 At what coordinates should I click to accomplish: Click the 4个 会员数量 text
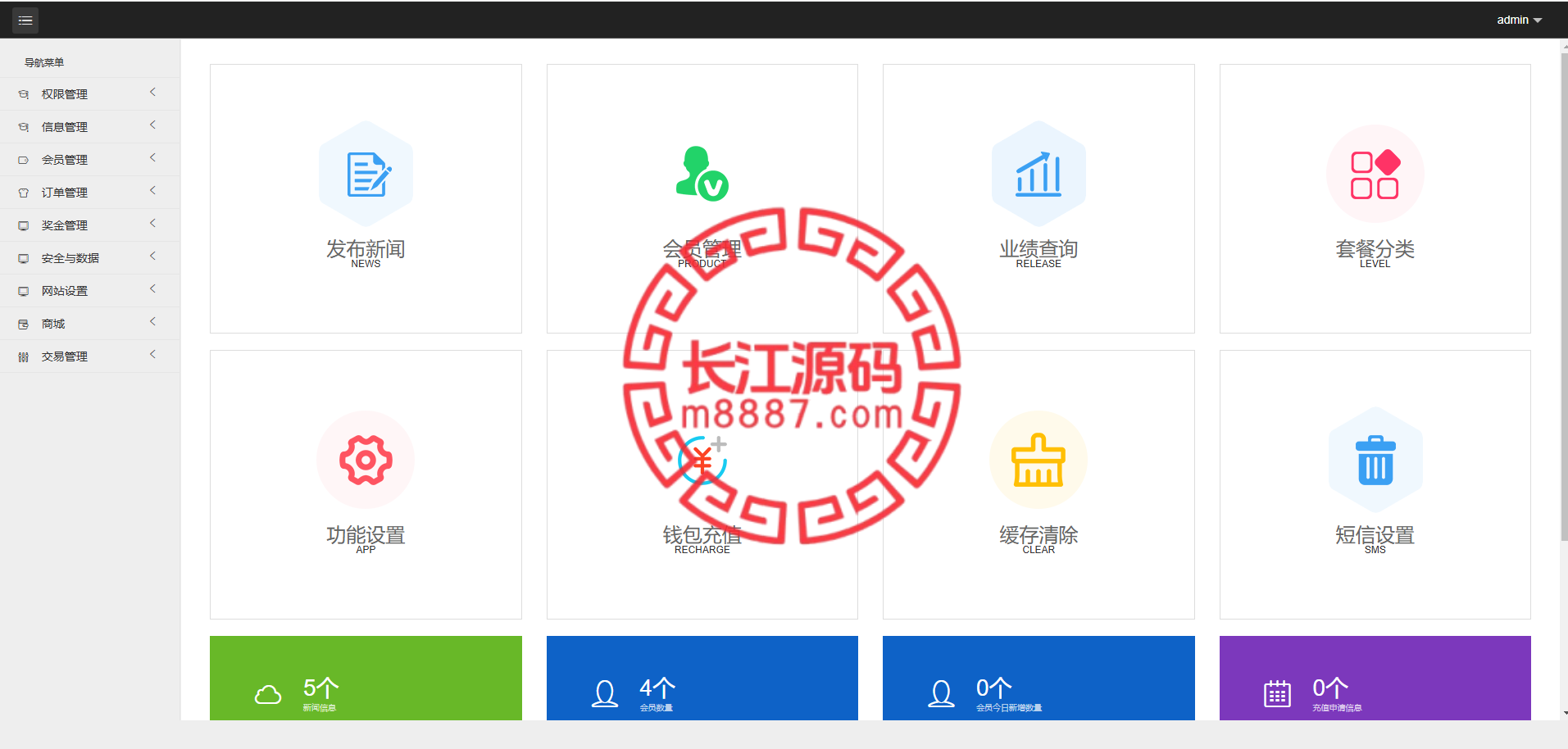(x=657, y=694)
